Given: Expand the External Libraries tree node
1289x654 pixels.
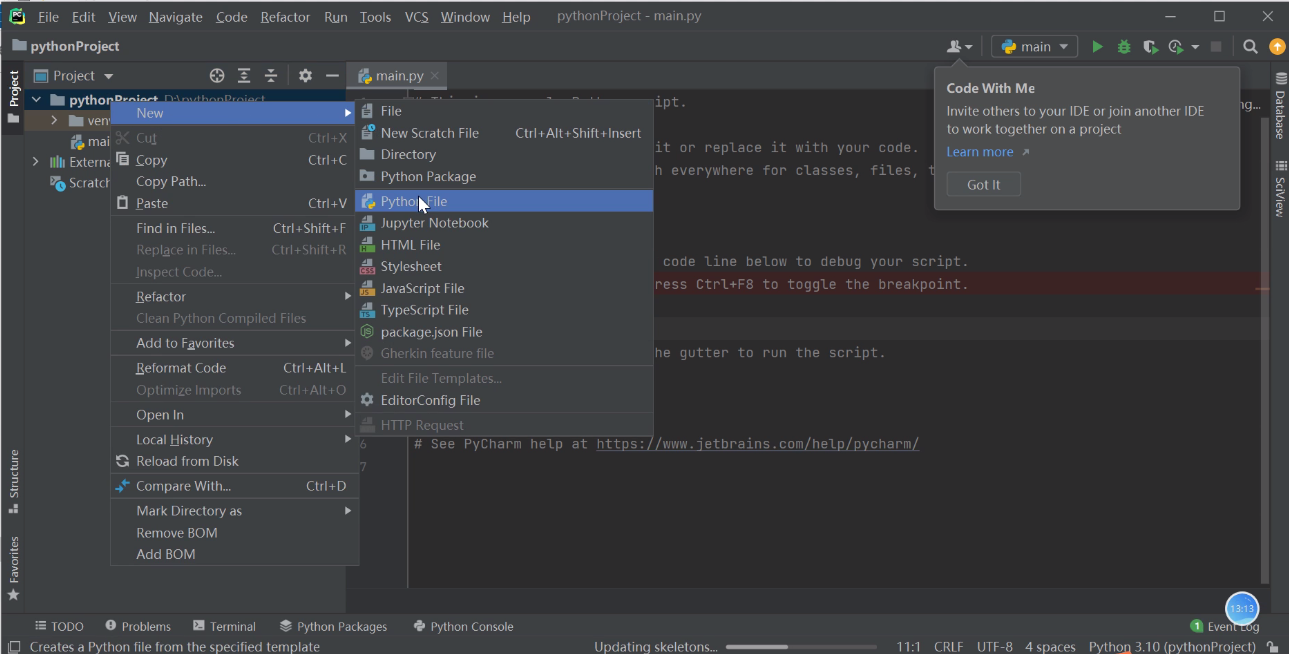Looking at the screenshot, I should [x=36, y=162].
